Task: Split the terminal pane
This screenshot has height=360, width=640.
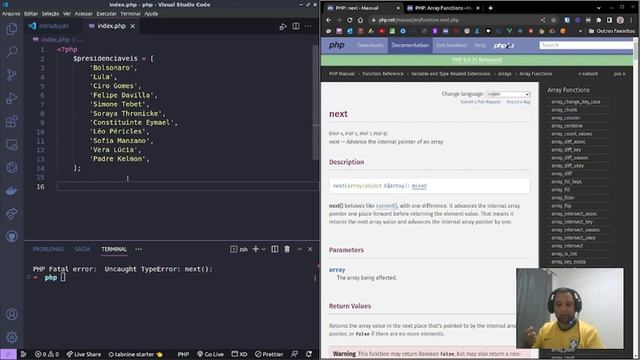Action: (x=275, y=249)
